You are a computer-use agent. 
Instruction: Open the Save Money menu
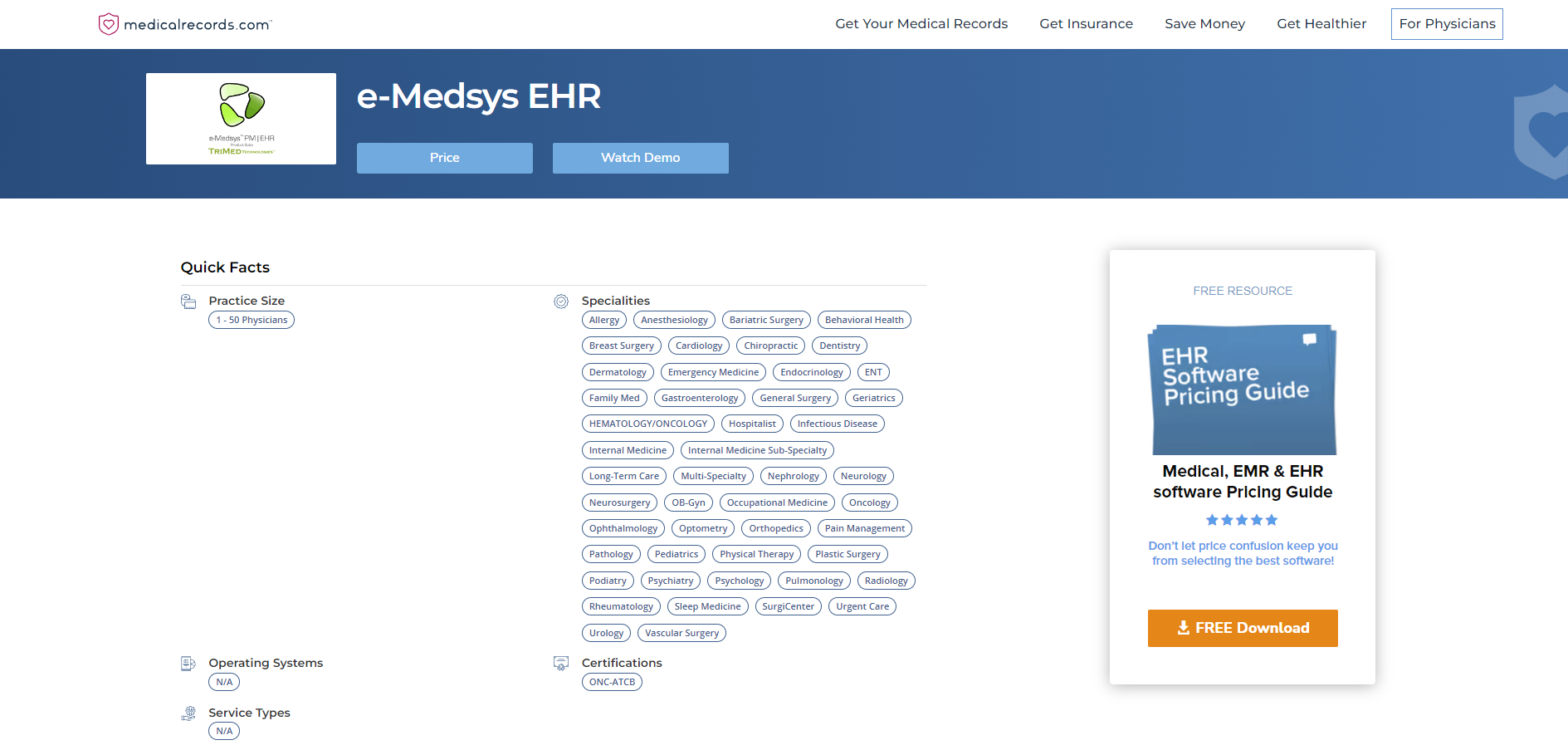click(x=1204, y=23)
